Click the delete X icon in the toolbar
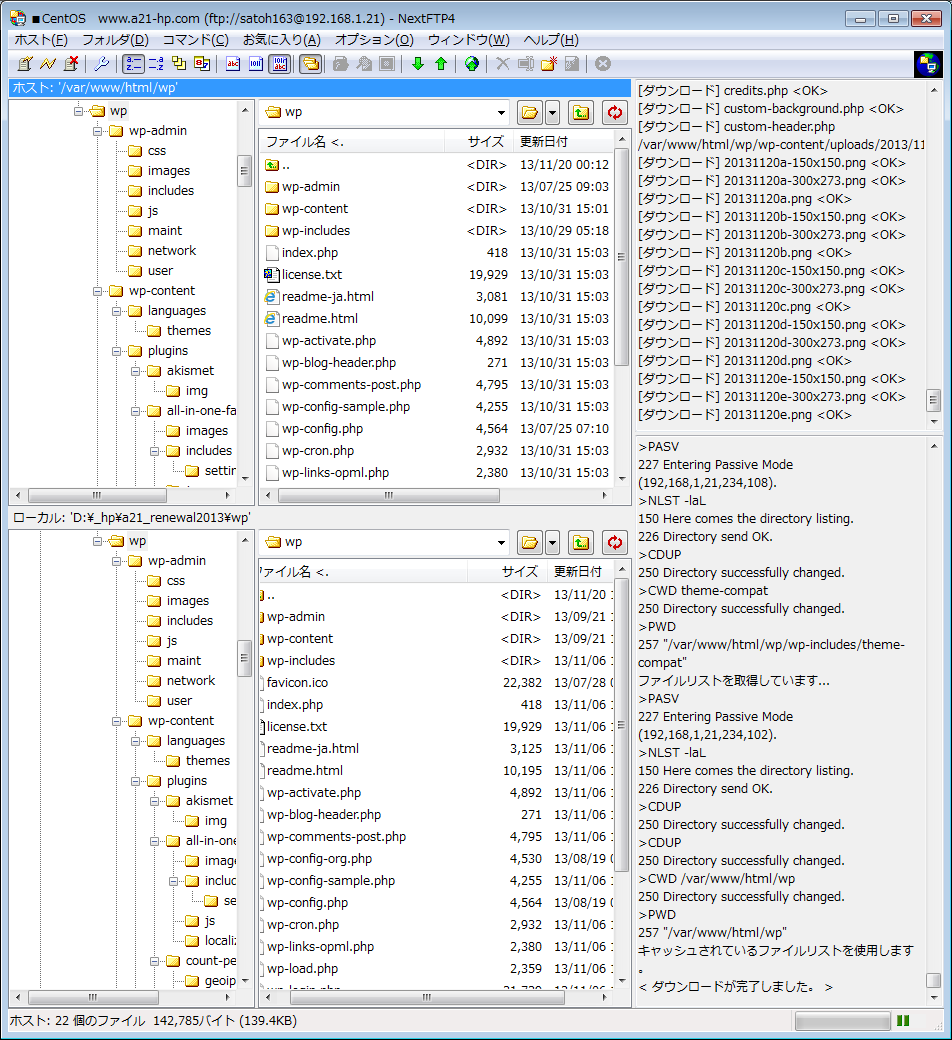The image size is (952, 1040). point(503,64)
